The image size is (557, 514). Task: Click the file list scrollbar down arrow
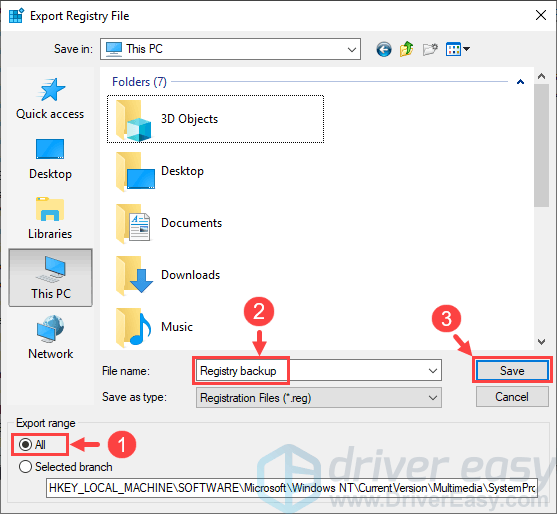click(x=541, y=342)
